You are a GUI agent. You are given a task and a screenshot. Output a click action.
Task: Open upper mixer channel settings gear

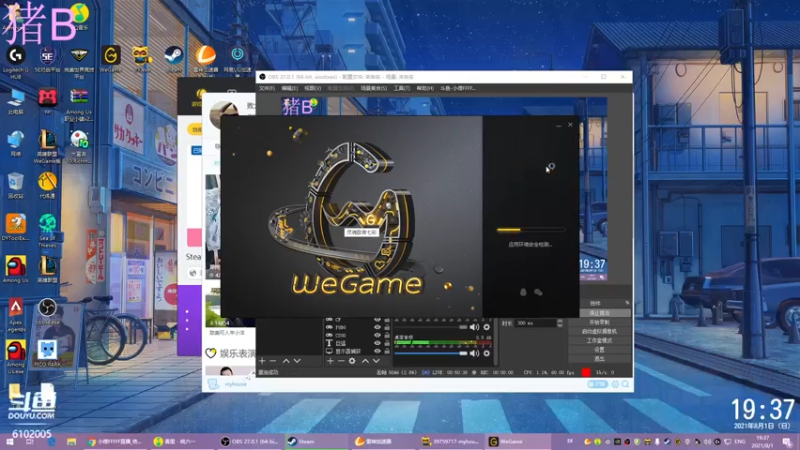(x=486, y=327)
